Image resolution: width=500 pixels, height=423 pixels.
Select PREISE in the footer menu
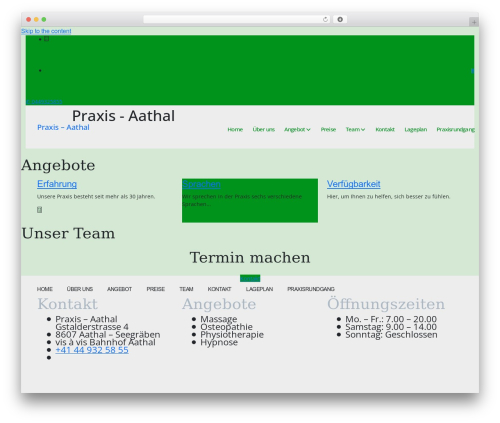tap(156, 289)
